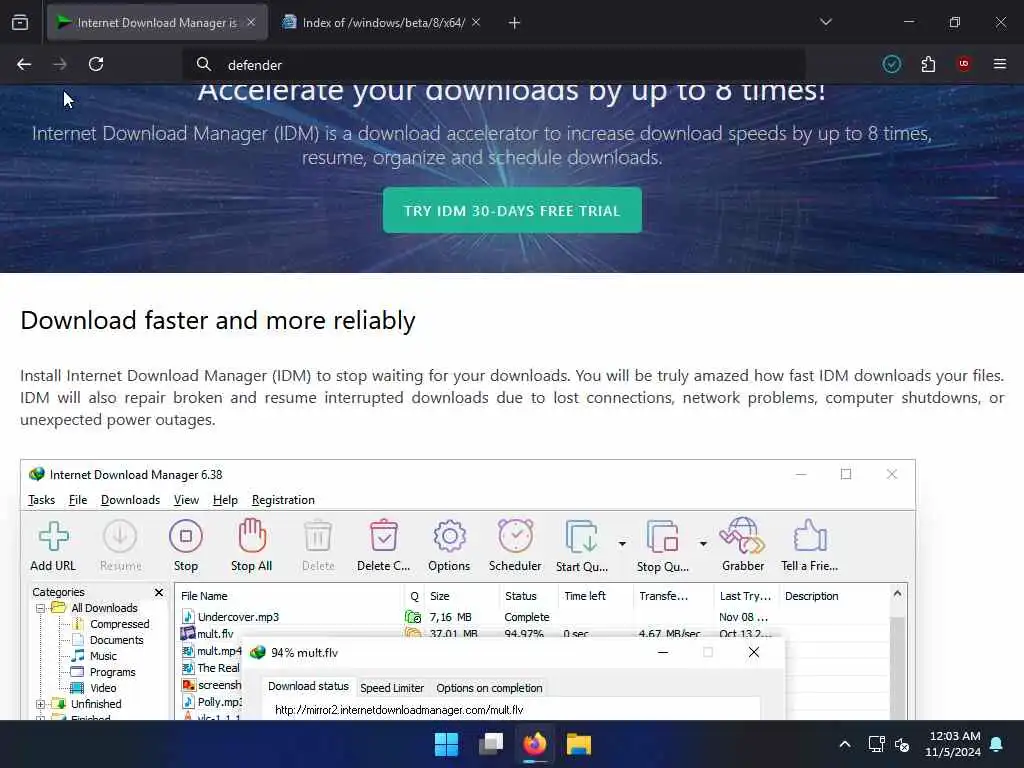
Task: Click the Delete C... toolbar icon
Action: 383,536
